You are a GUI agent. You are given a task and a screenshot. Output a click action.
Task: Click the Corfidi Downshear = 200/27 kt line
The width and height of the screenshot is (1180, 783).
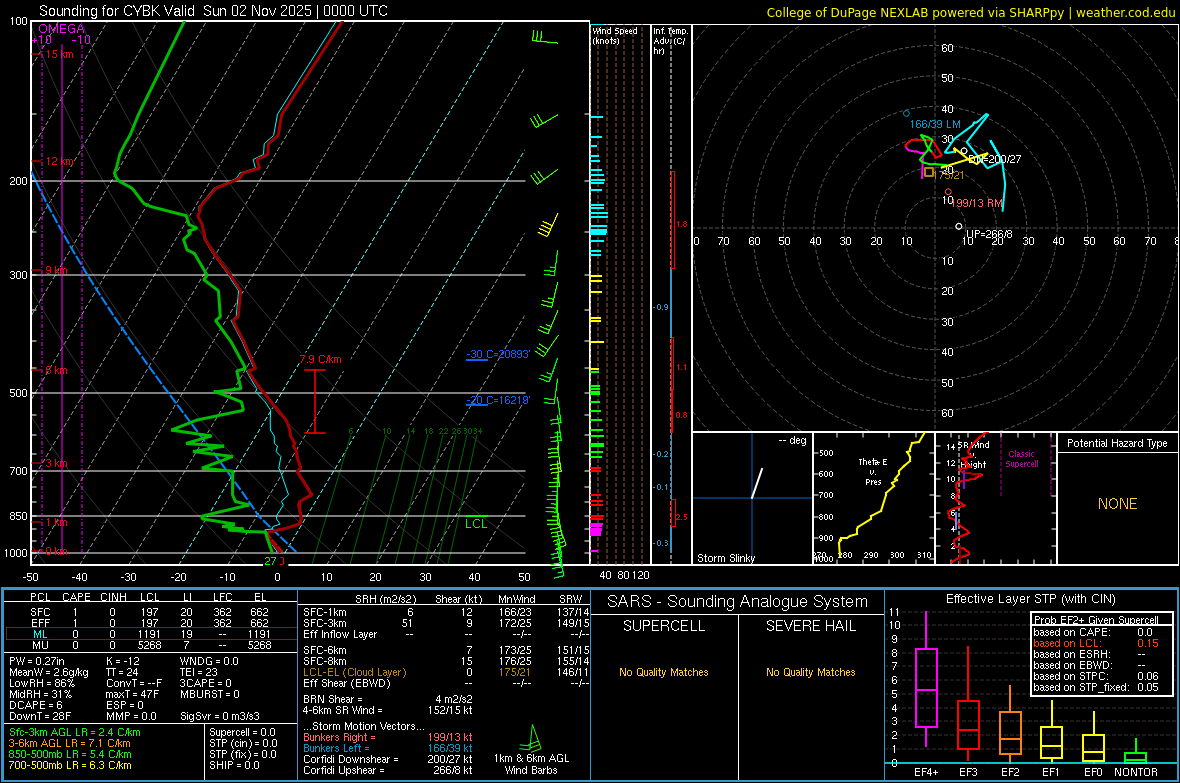pos(388,759)
